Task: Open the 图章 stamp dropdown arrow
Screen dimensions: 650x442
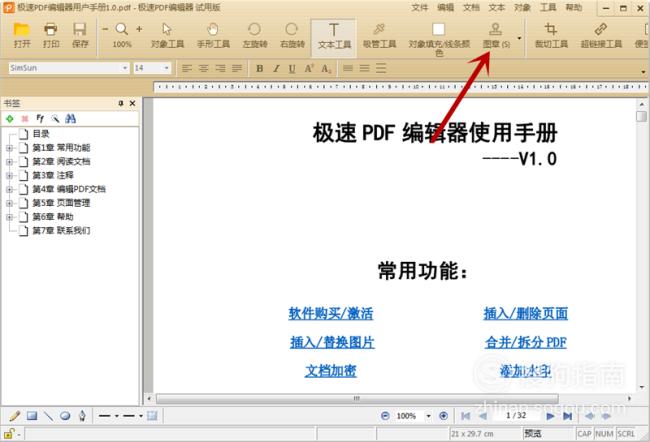Action: point(519,39)
